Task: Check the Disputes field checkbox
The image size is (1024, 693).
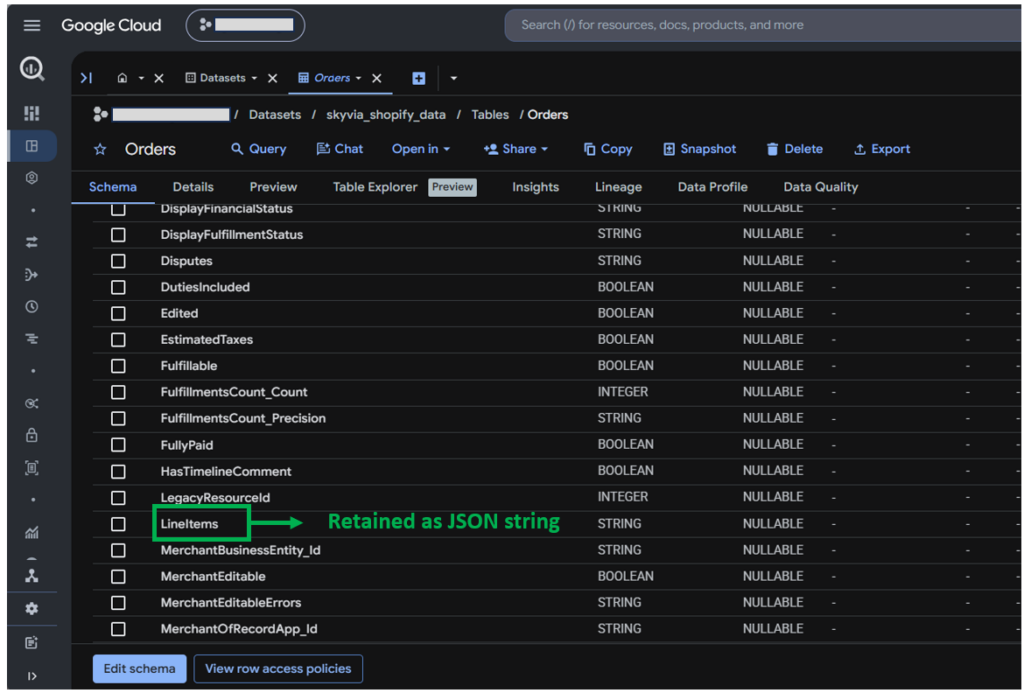Action: [x=118, y=261]
